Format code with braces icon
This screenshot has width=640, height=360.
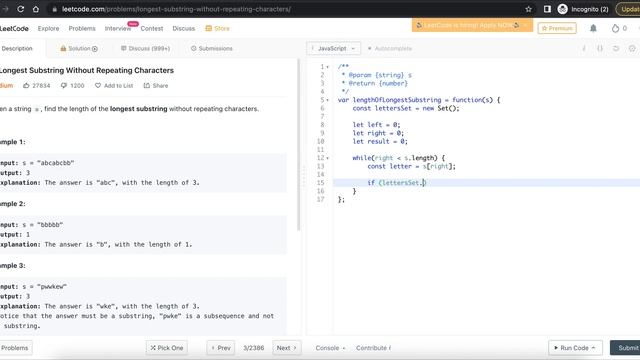click(600, 48)
